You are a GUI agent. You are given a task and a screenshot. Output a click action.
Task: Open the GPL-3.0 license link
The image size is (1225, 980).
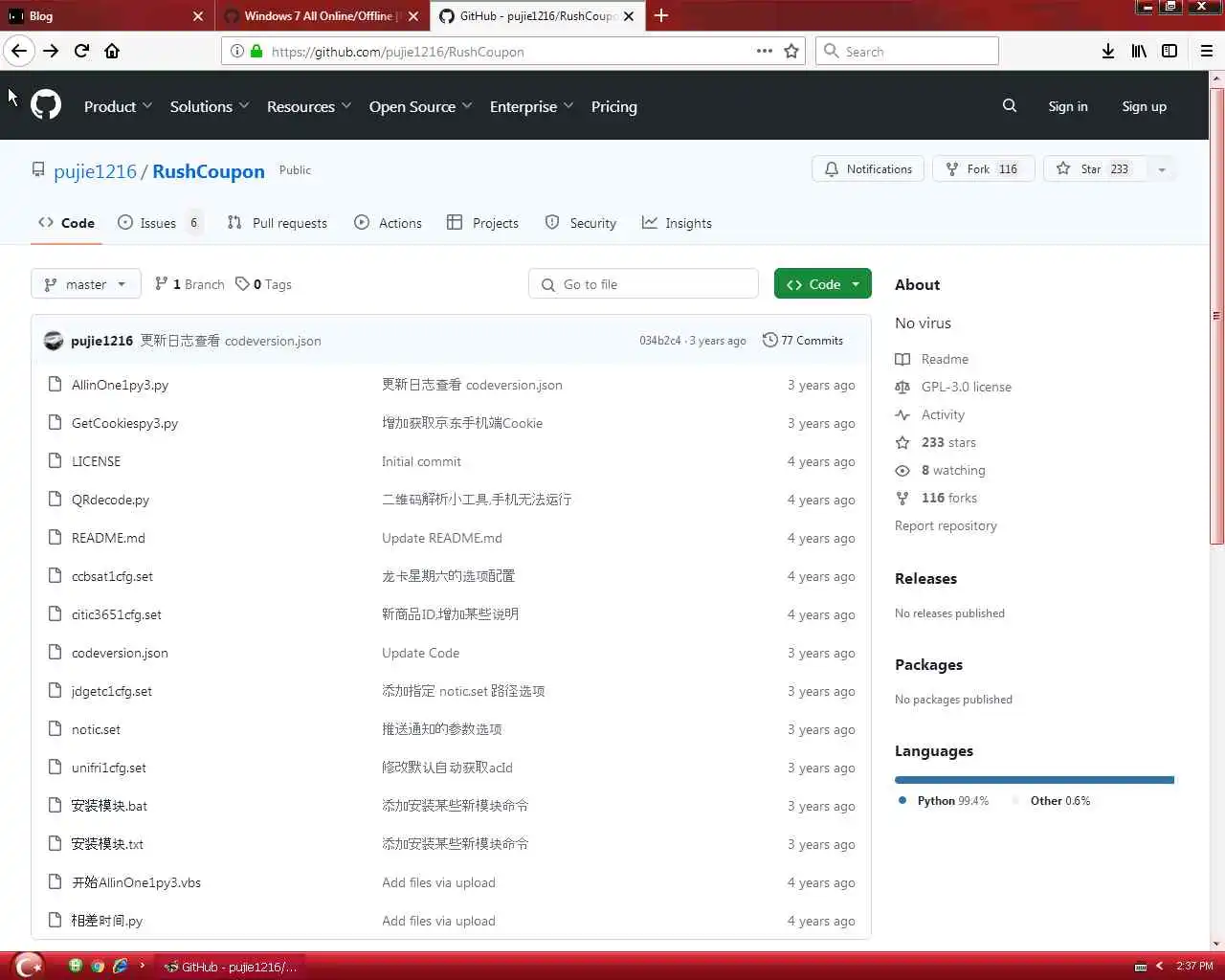coord(966,387)
